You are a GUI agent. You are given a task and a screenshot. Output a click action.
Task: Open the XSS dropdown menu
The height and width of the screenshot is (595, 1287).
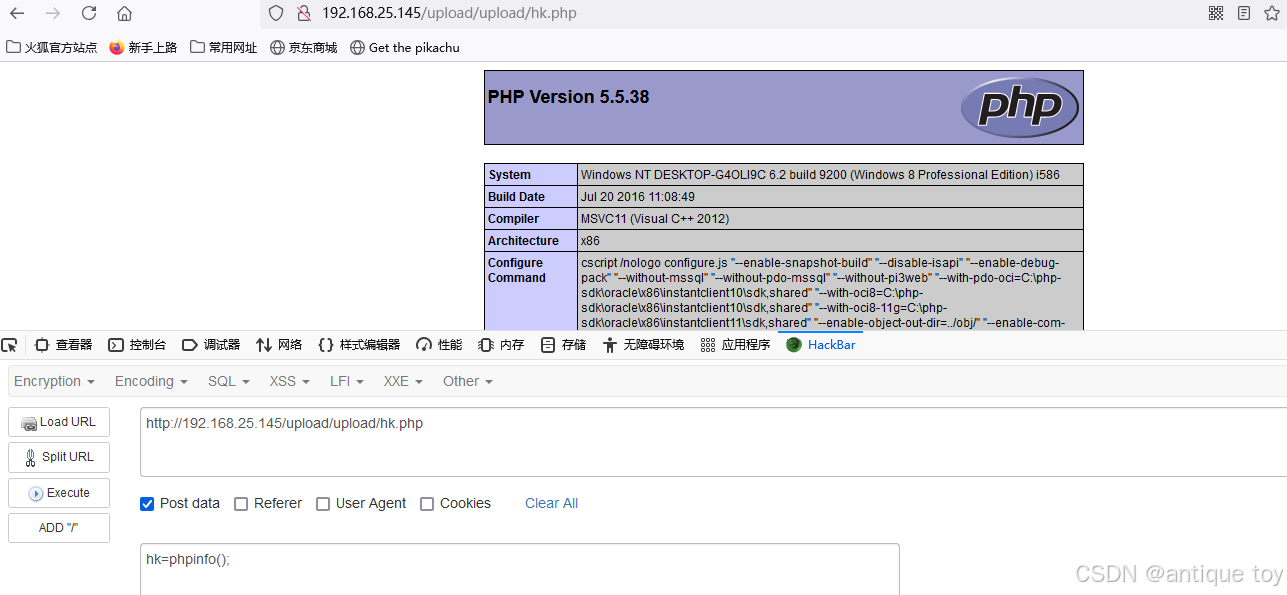point(290,381)
